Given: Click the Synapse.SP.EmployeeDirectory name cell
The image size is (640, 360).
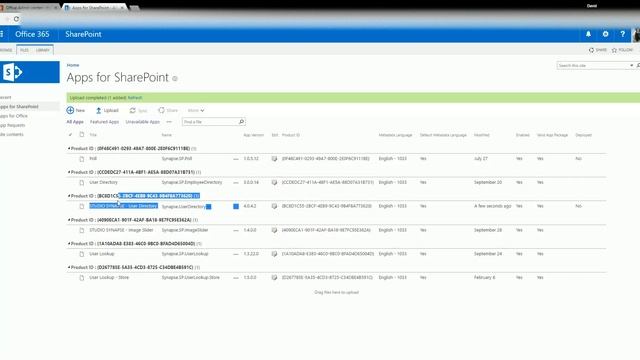Looking at the screenshot, I should coord(192,182).
